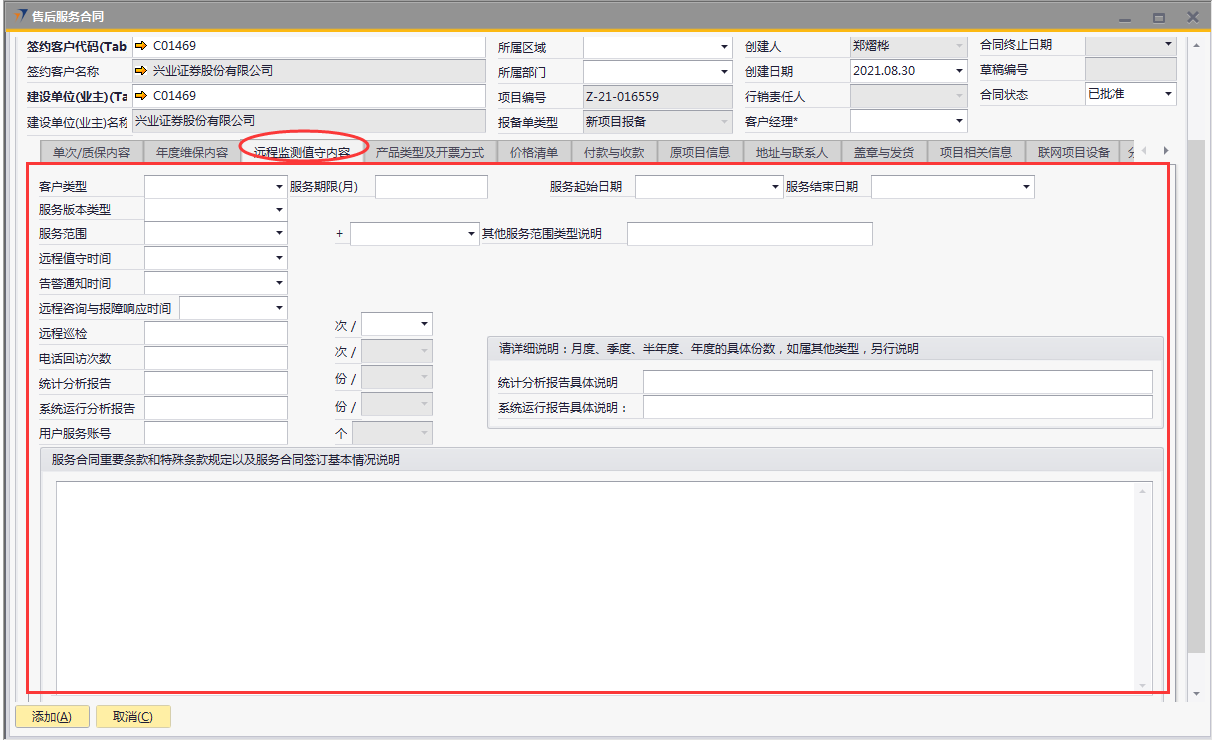The width and height of the screenshot is (1213, 740).
Task: Maximize the 售后服务合同 window
Action: click(x=1159, y=17)
